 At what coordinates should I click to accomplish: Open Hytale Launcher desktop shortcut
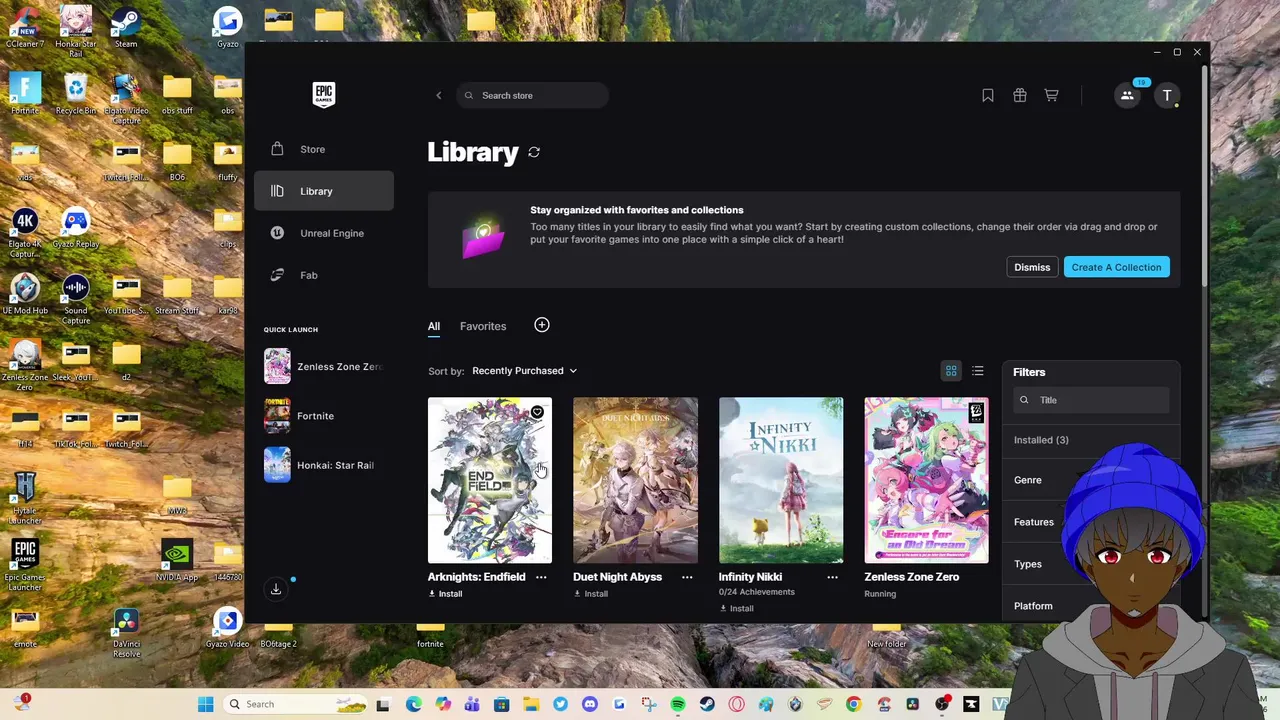click(25, 498)
